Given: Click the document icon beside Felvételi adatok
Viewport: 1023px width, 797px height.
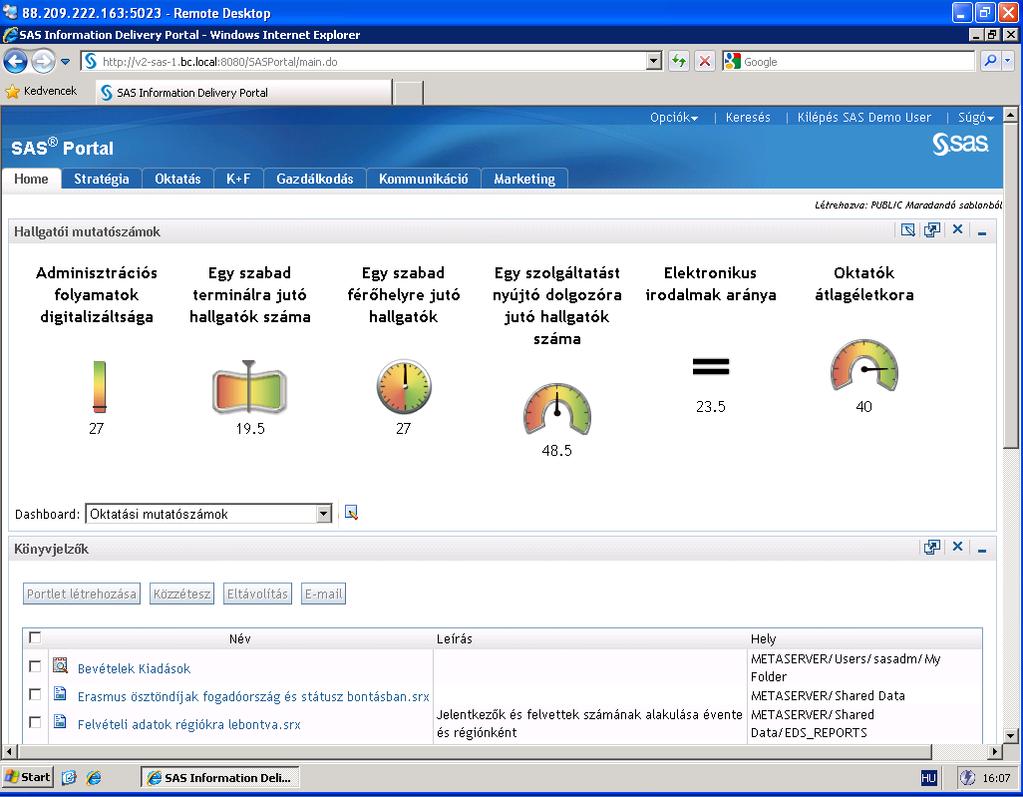Looking at the screenshot, I should click(60, 721).
